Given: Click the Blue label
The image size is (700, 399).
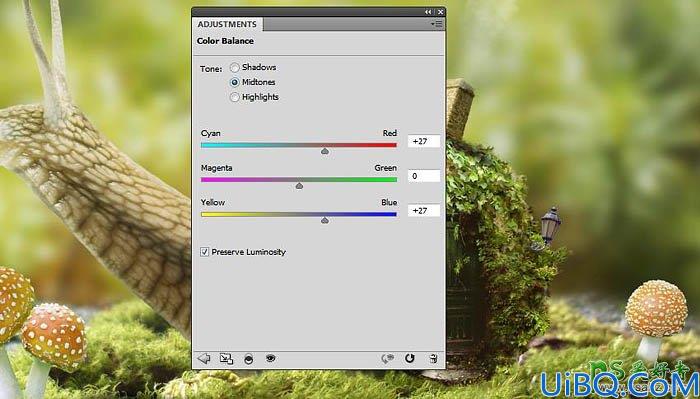Looking at the screenshot, I should pyautogui.click(x=389, y=202).
